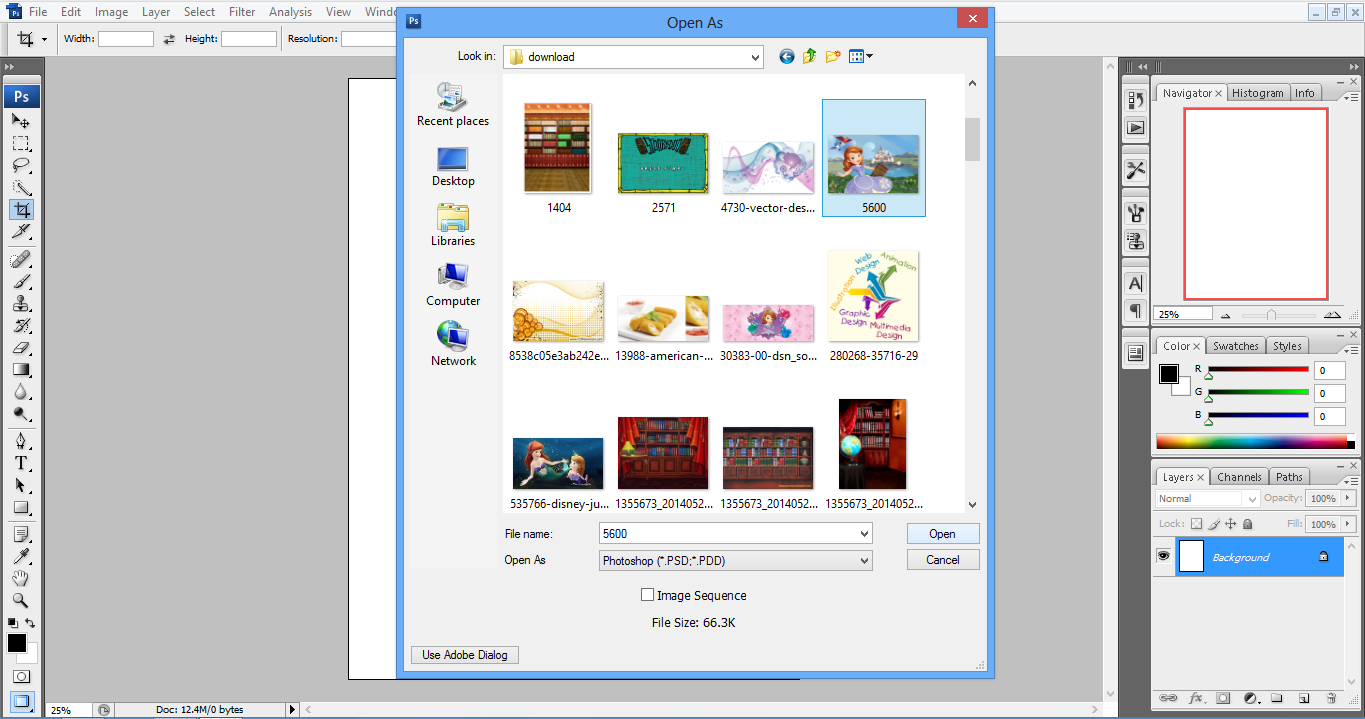Toggle the Background layer visibility eye

(1163, 557)
